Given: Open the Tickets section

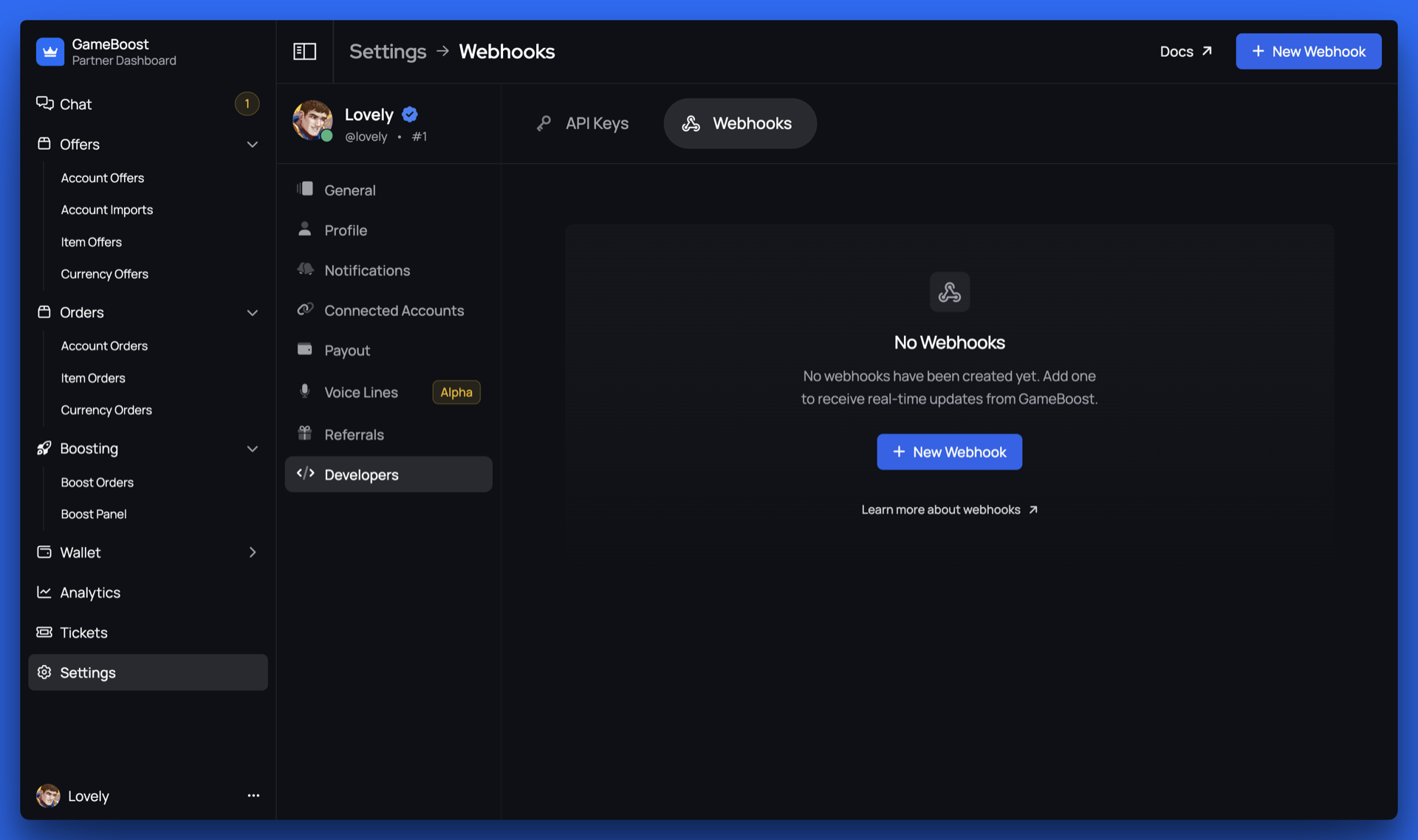Looking at the screenshot, I should point(83,633).
